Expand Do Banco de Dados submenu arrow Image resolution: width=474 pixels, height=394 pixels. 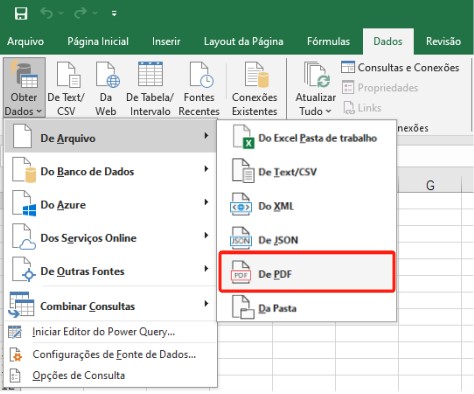(206, 169)
